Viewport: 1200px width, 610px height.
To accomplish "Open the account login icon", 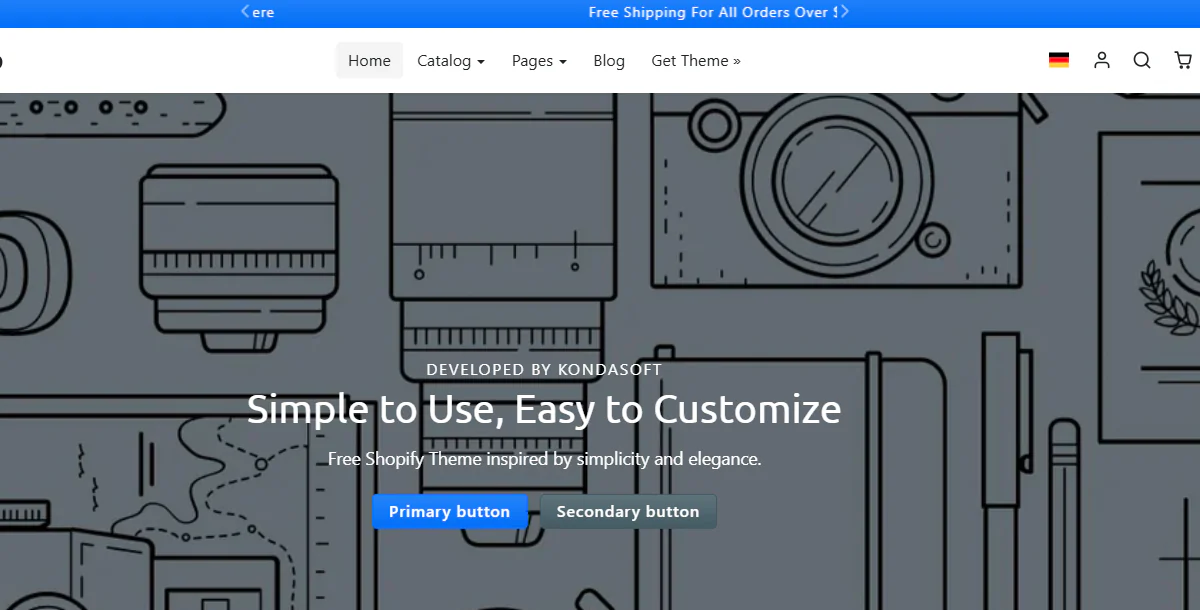I will 1102,60.
